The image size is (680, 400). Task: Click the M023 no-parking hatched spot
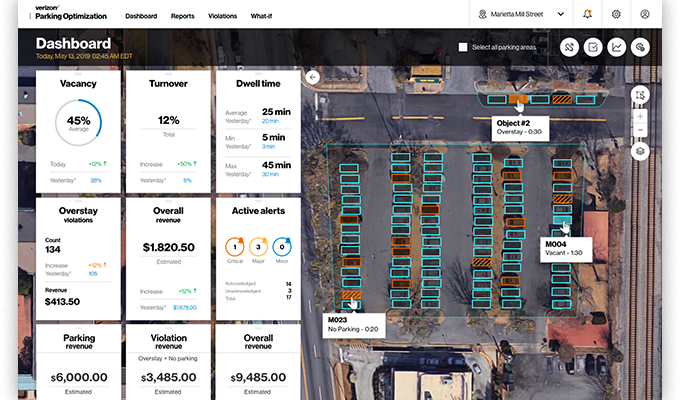[x=351, y=295]
